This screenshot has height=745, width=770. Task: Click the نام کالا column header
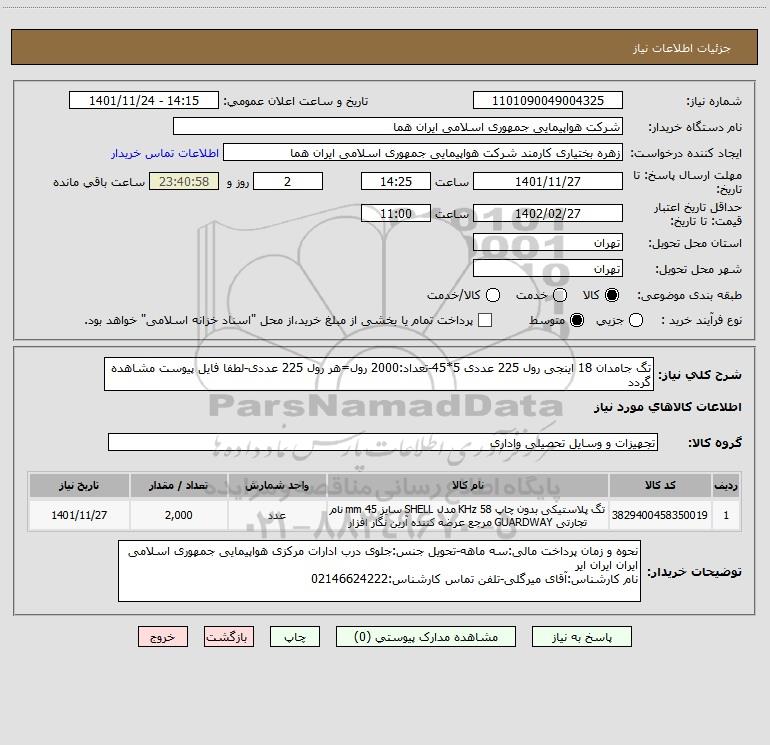(x=468, y=486)
